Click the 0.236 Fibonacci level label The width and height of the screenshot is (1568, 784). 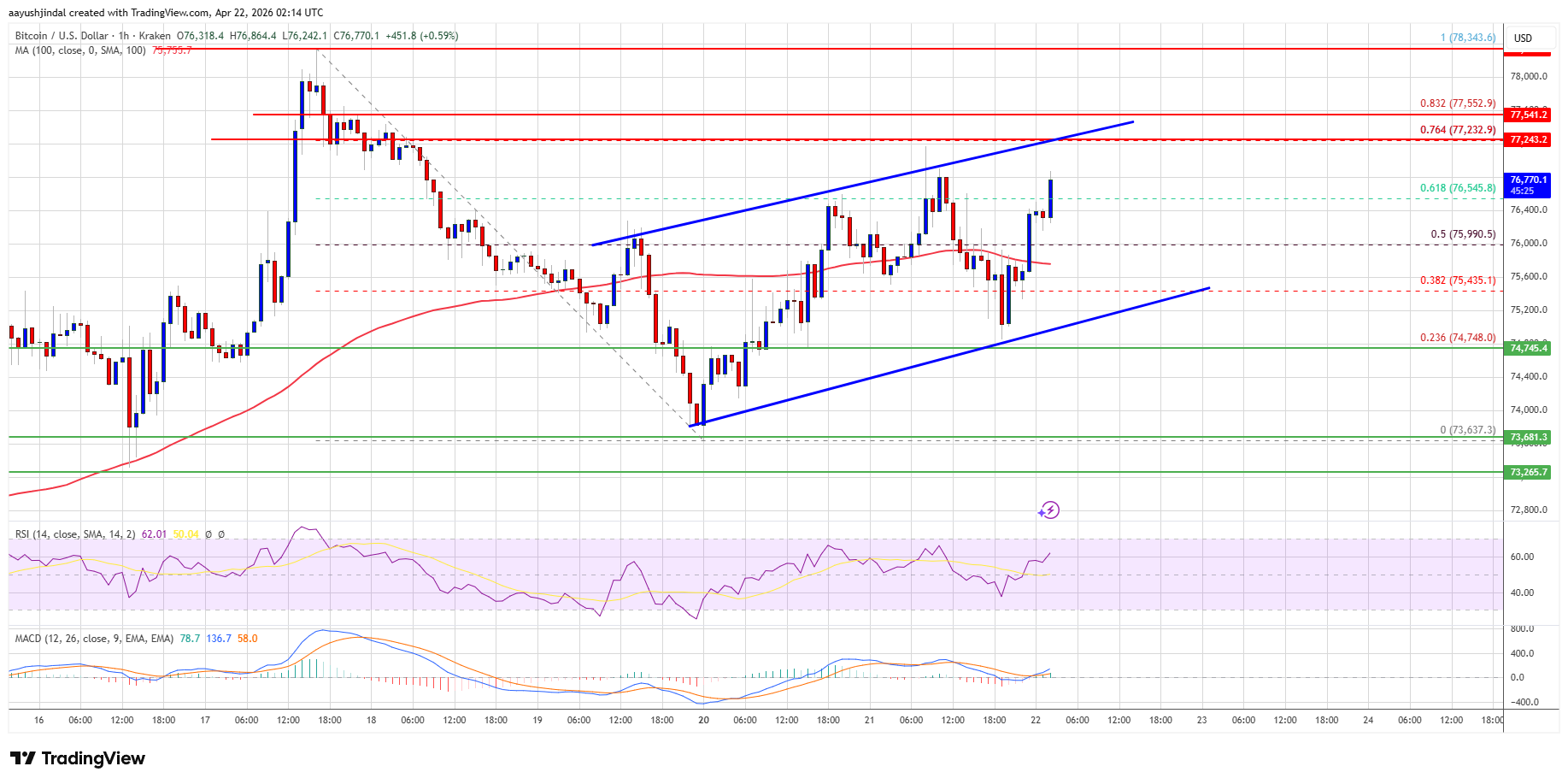pyautogui.click(x=1457, y=338)
